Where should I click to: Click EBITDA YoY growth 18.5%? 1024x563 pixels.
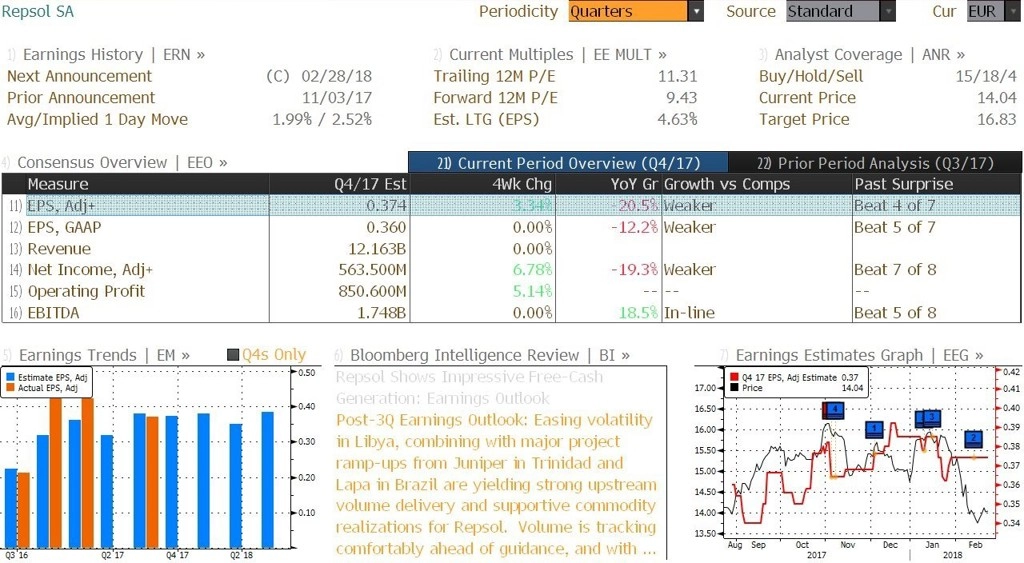(x=638, y=313)
